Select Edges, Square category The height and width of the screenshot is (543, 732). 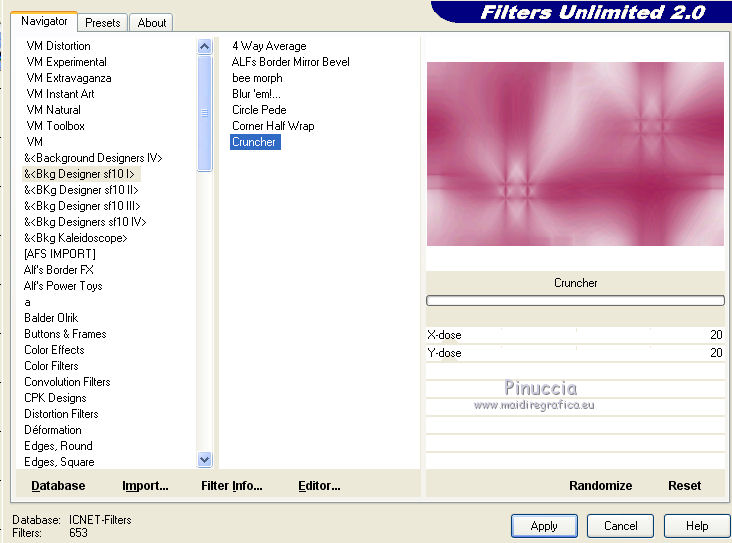(59, 462)
